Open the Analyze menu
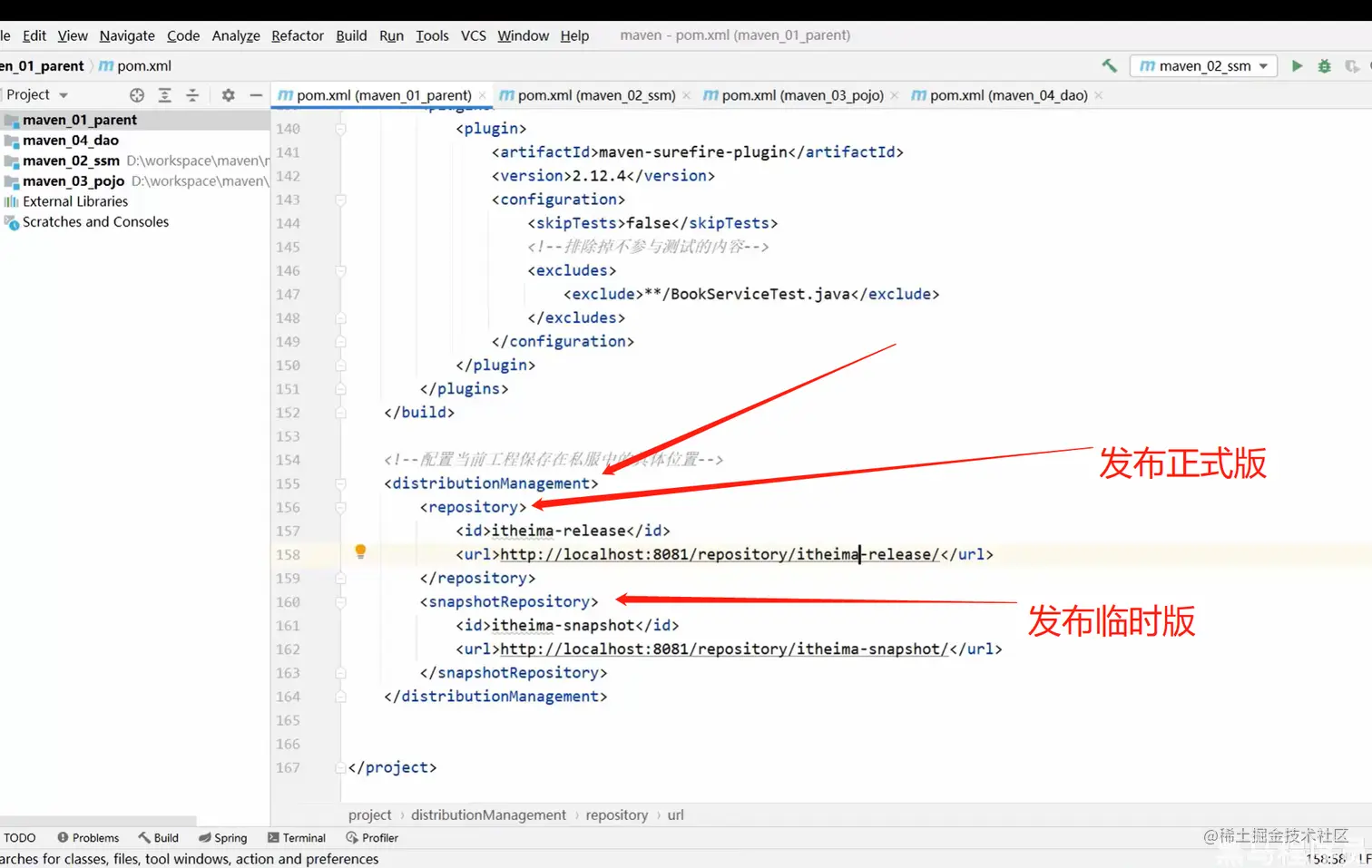 [x=236, y=35]
